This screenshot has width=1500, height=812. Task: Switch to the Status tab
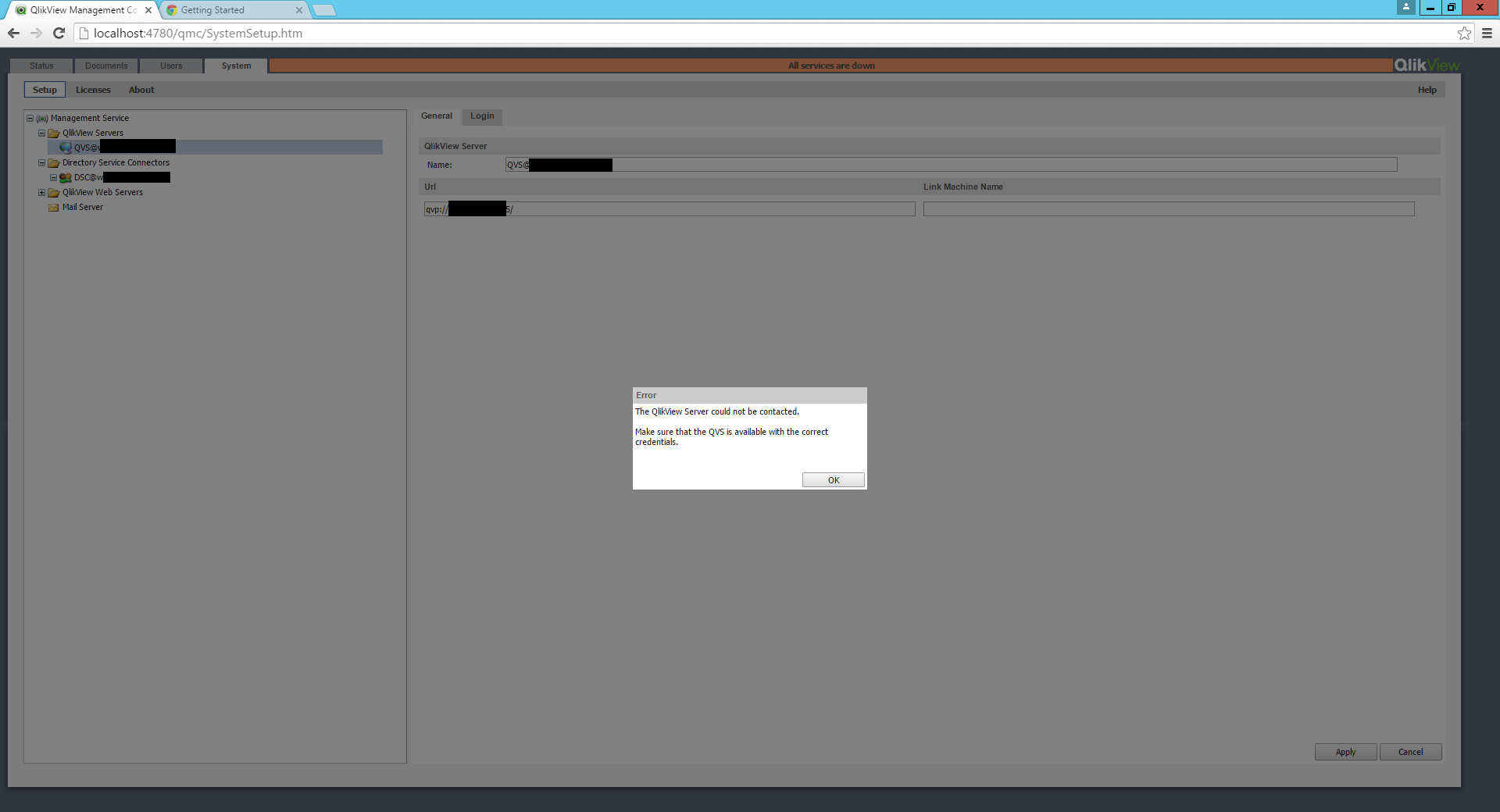point(41,66)
